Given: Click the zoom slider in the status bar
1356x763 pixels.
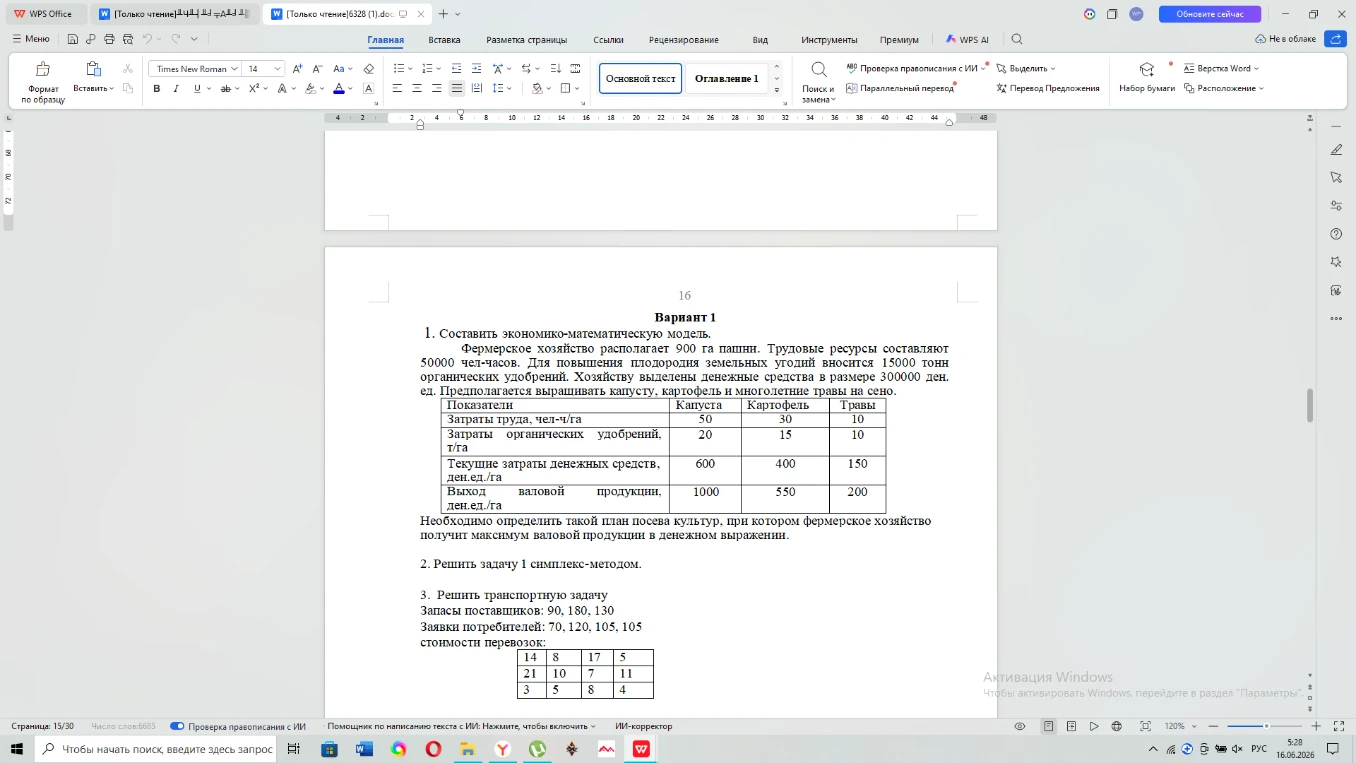Looking at the screenshot, I should tap(1266, 726).
